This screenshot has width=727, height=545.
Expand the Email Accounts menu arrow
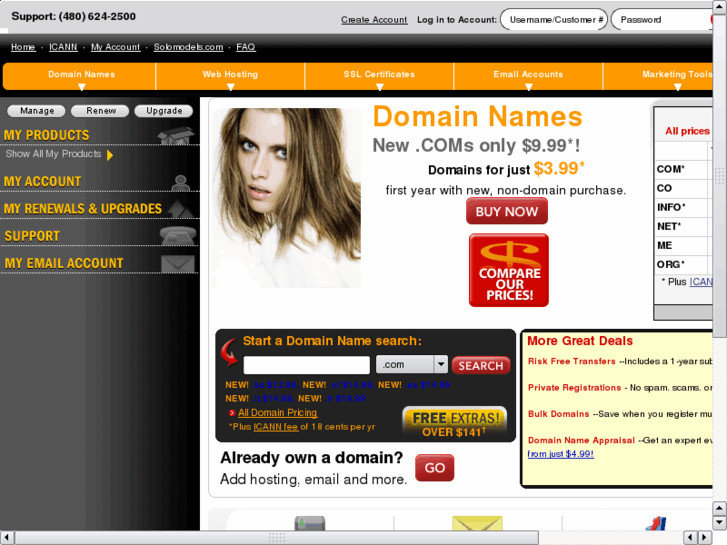pos(529,86)
